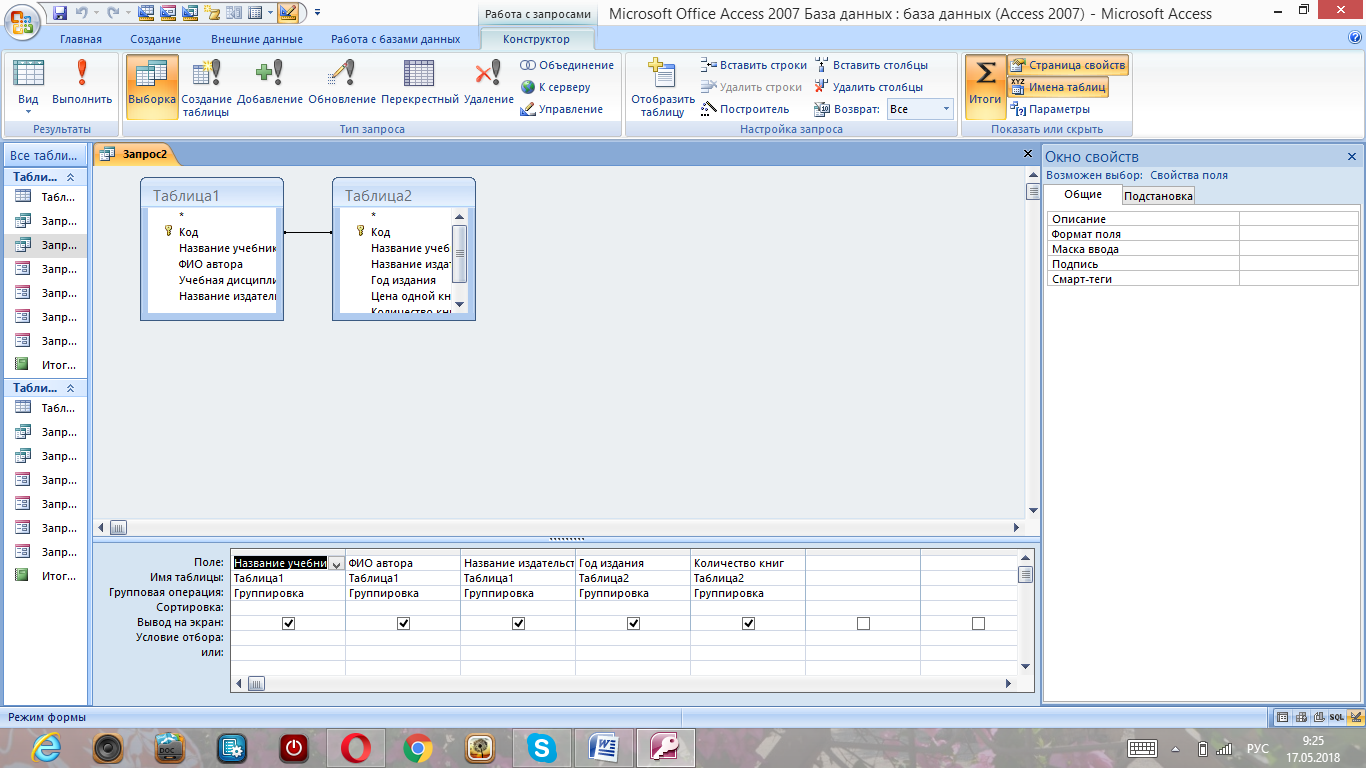Undo the last action in Quick Access
The image size is (1366, 768).
(80, 13)
